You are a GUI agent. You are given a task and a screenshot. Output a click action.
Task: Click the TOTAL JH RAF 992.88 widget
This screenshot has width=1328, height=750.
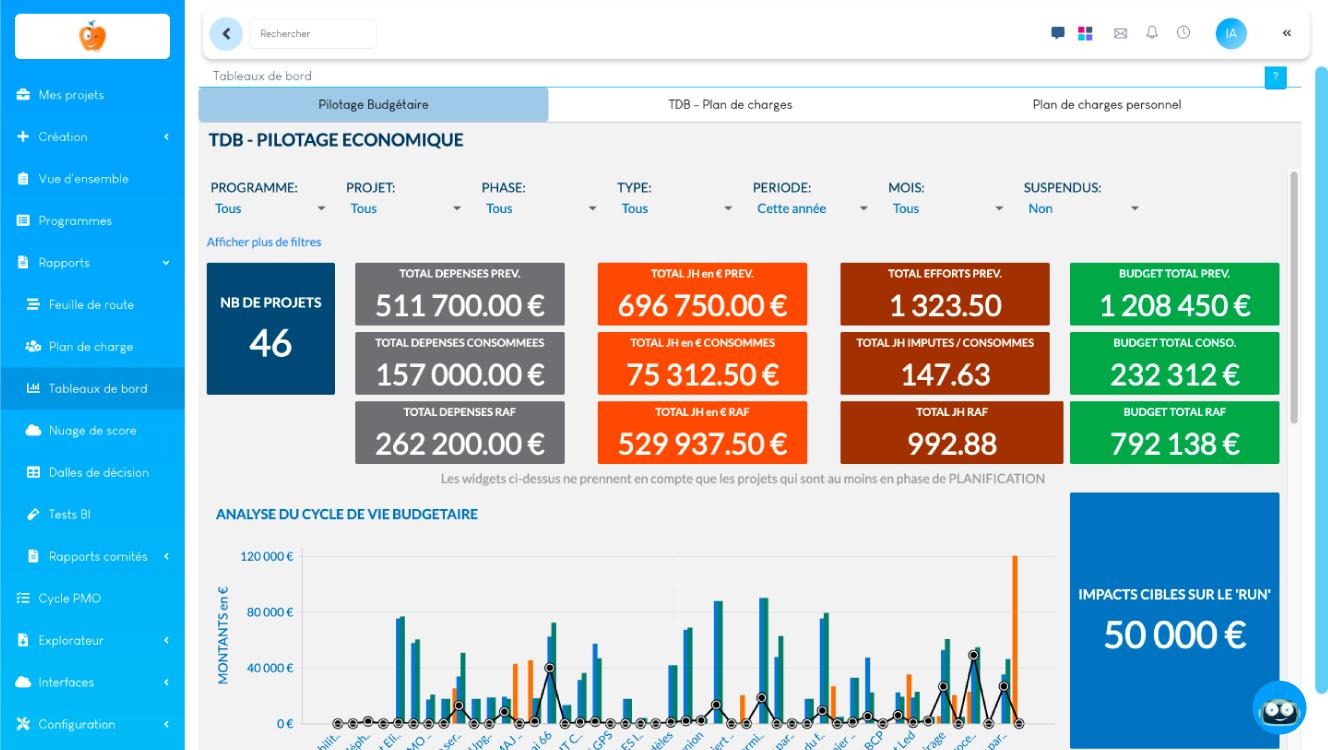(952, 432)
